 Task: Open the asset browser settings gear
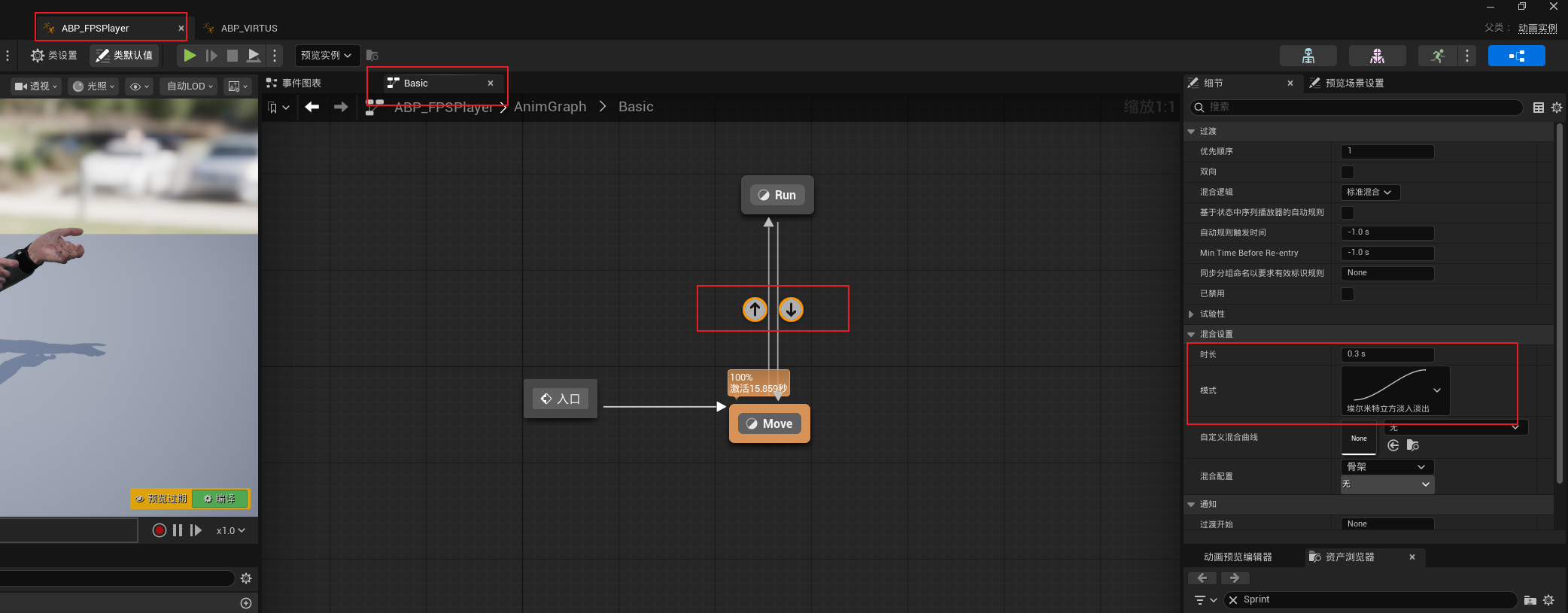coord(1548,600)
